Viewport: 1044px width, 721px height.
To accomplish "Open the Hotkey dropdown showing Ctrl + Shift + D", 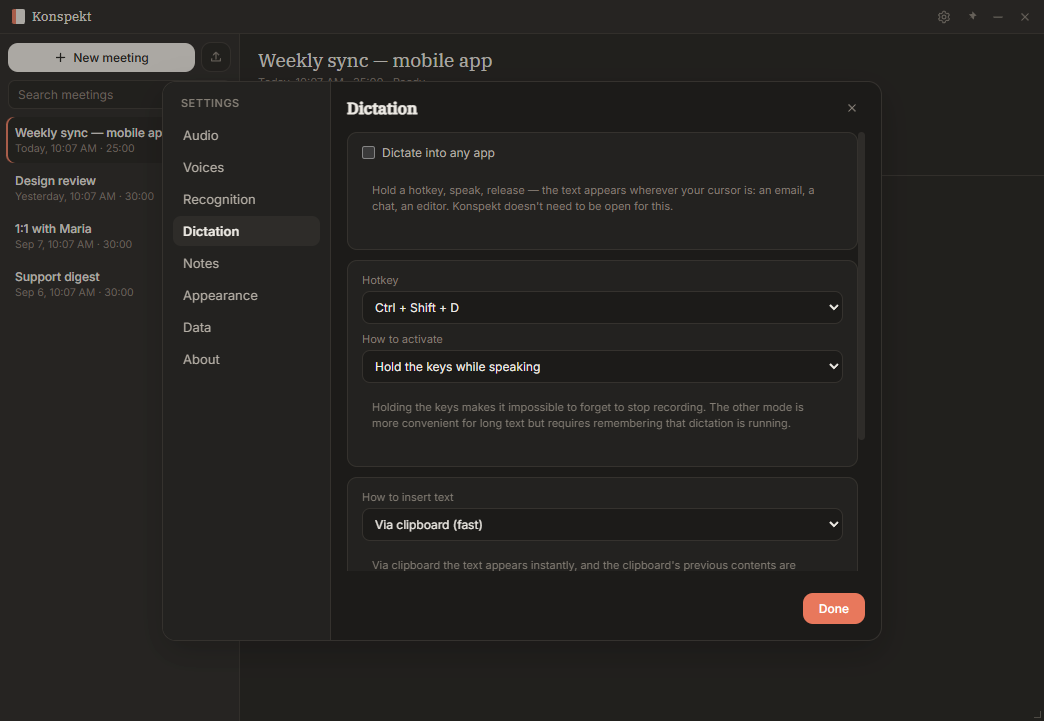I will coord(602,308).
